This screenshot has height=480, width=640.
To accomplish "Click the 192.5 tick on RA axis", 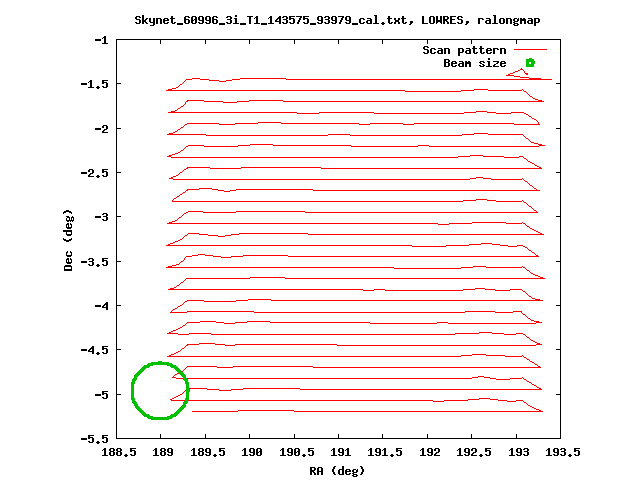I will pyautogui.click(x=472, y=452).
